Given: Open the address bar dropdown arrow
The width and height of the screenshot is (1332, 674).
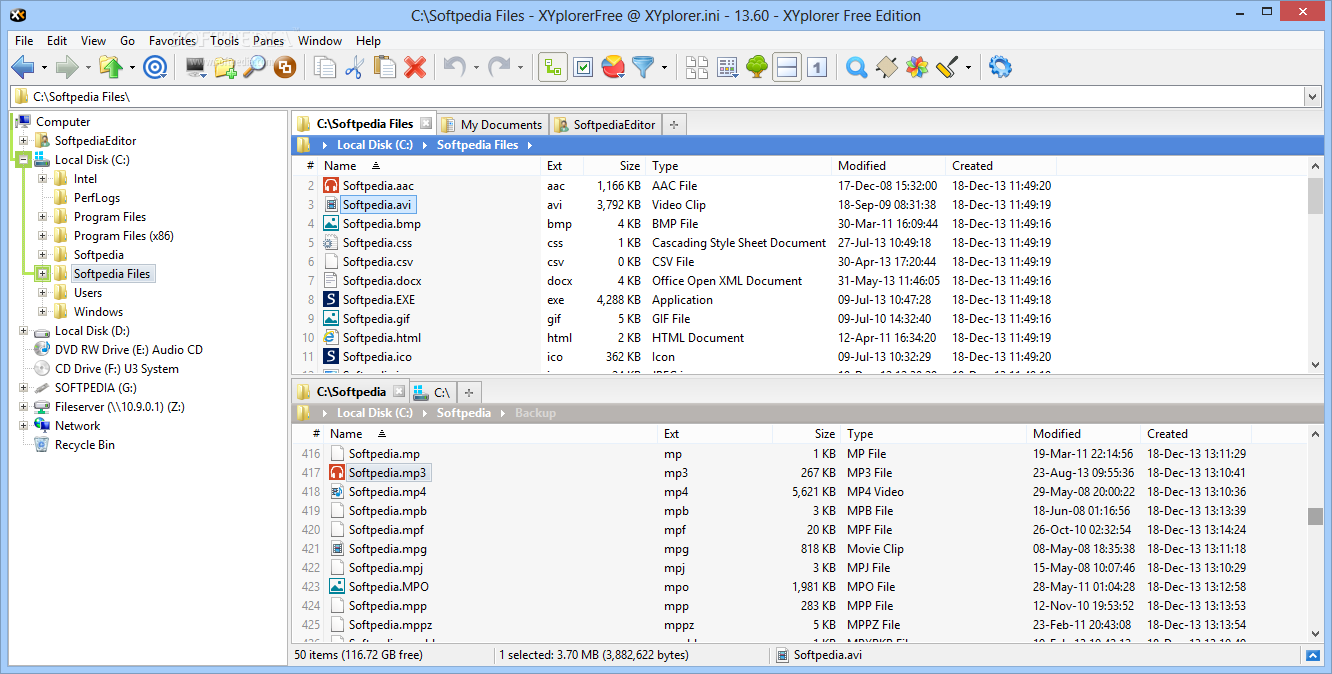Looking at the screenshot, I should click(1312, 97).
